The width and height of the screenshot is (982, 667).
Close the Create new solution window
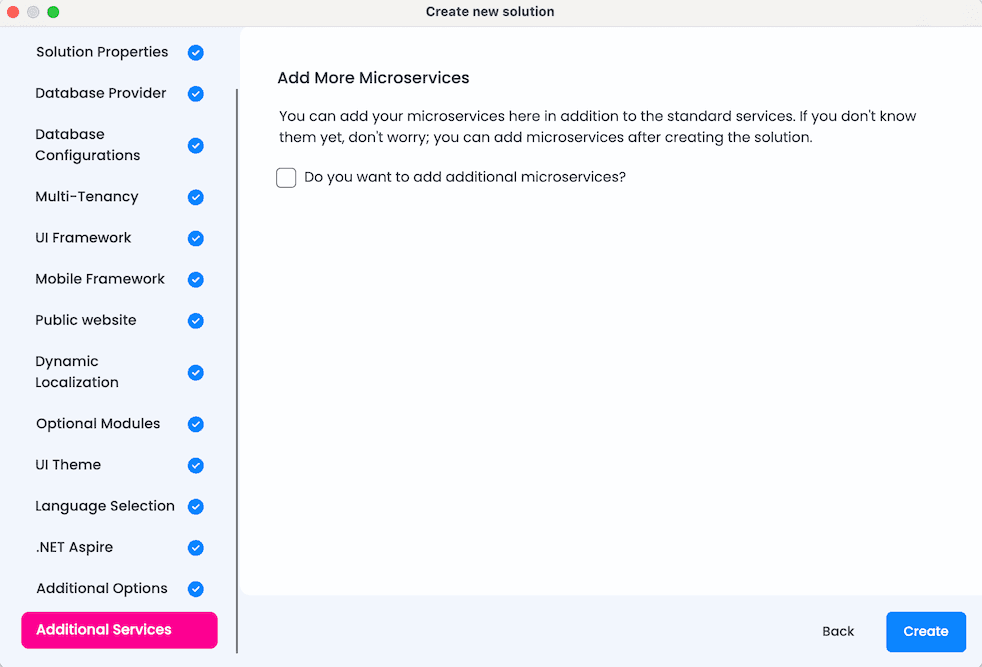[13, 12]
